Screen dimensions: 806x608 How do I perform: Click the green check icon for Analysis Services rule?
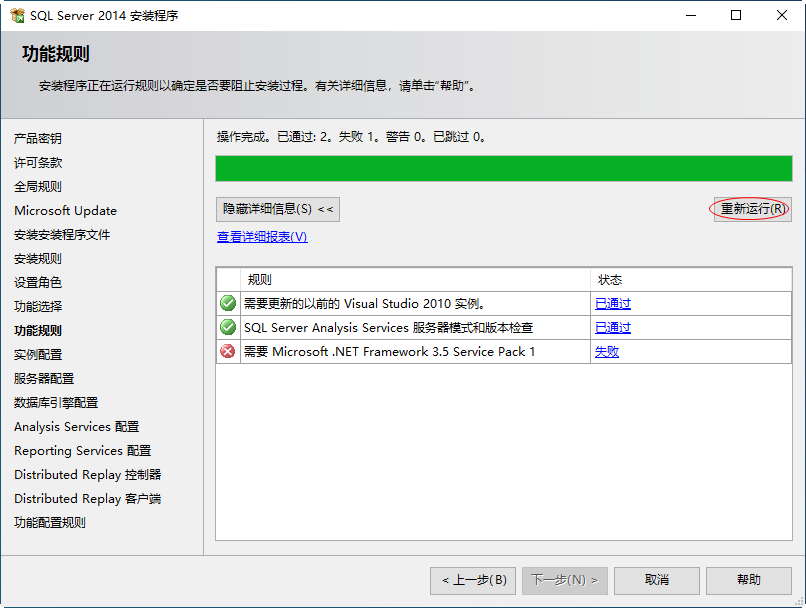pos(228,327)
